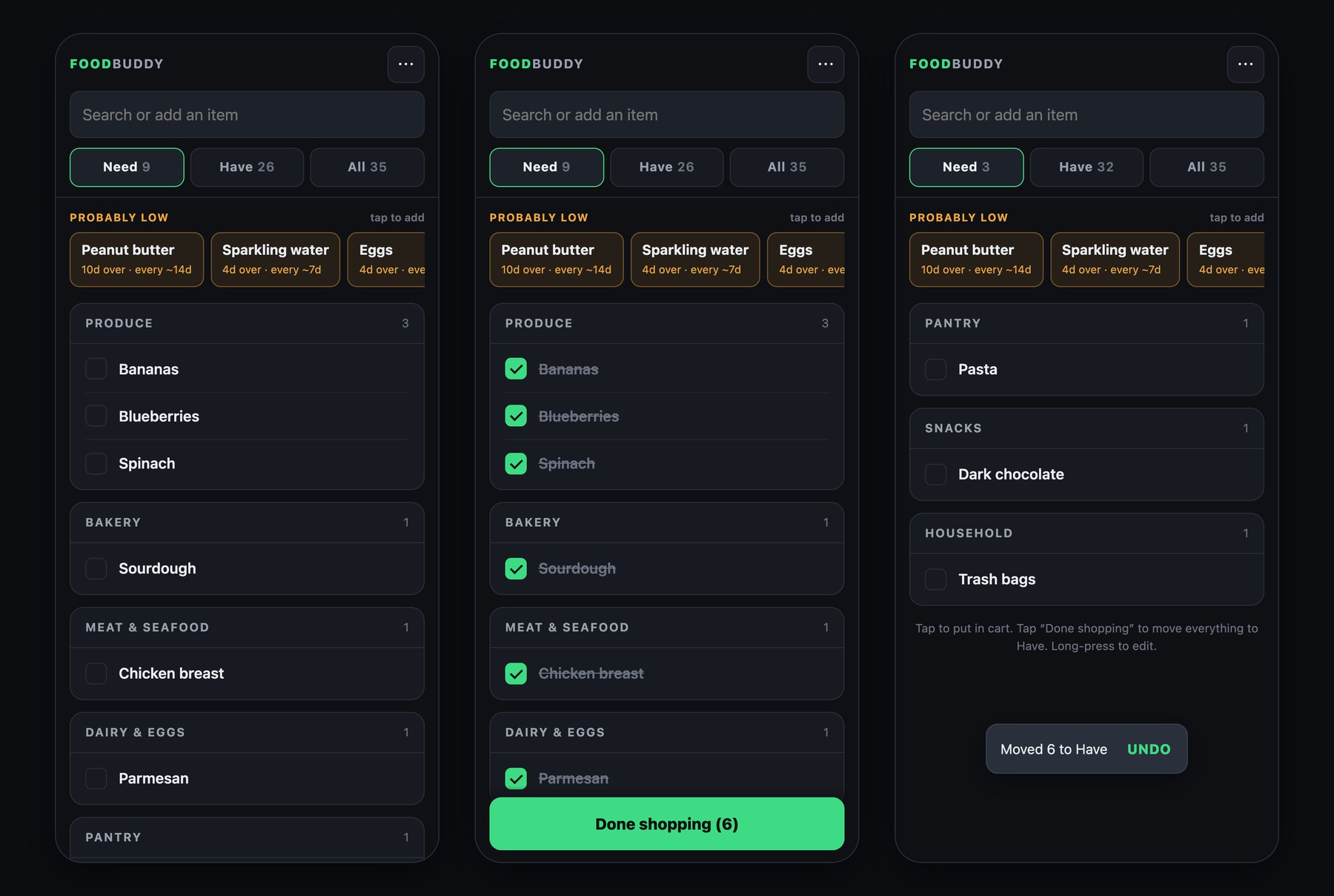Screen dimensions: 1334x896
Task: Focus the search field on the right phone
Action: pyautogui.click(x=1086, y=115)
